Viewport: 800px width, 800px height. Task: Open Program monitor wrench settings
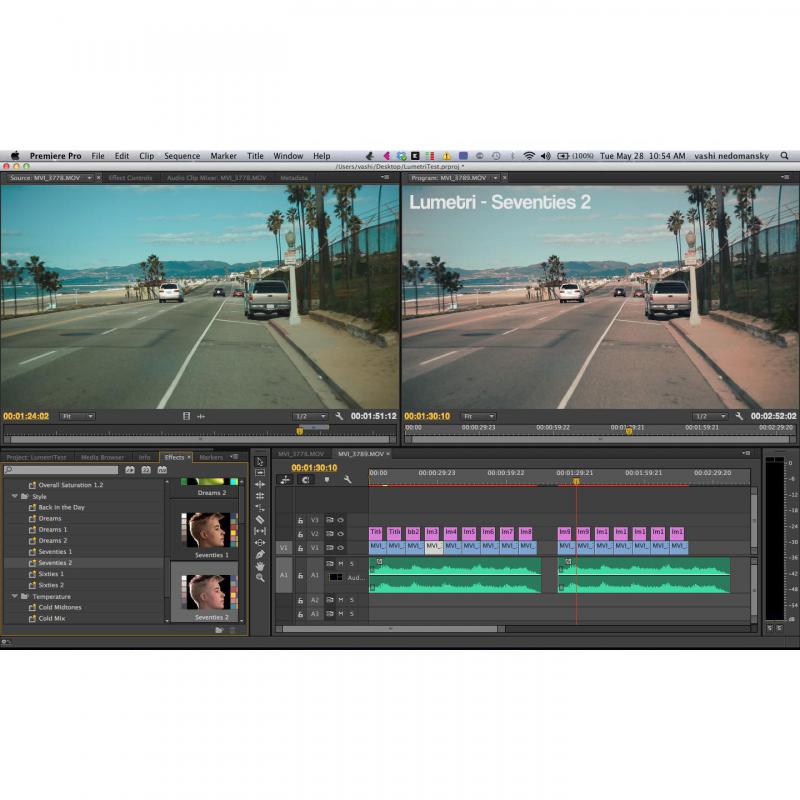pyautogui.click(x=739, y=416)
